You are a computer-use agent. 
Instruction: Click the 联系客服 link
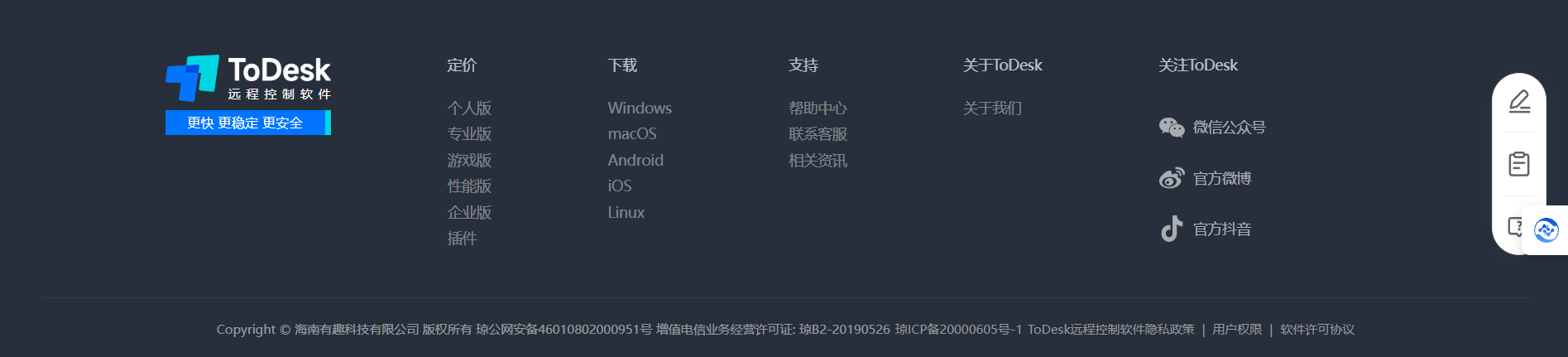(818, 134)
